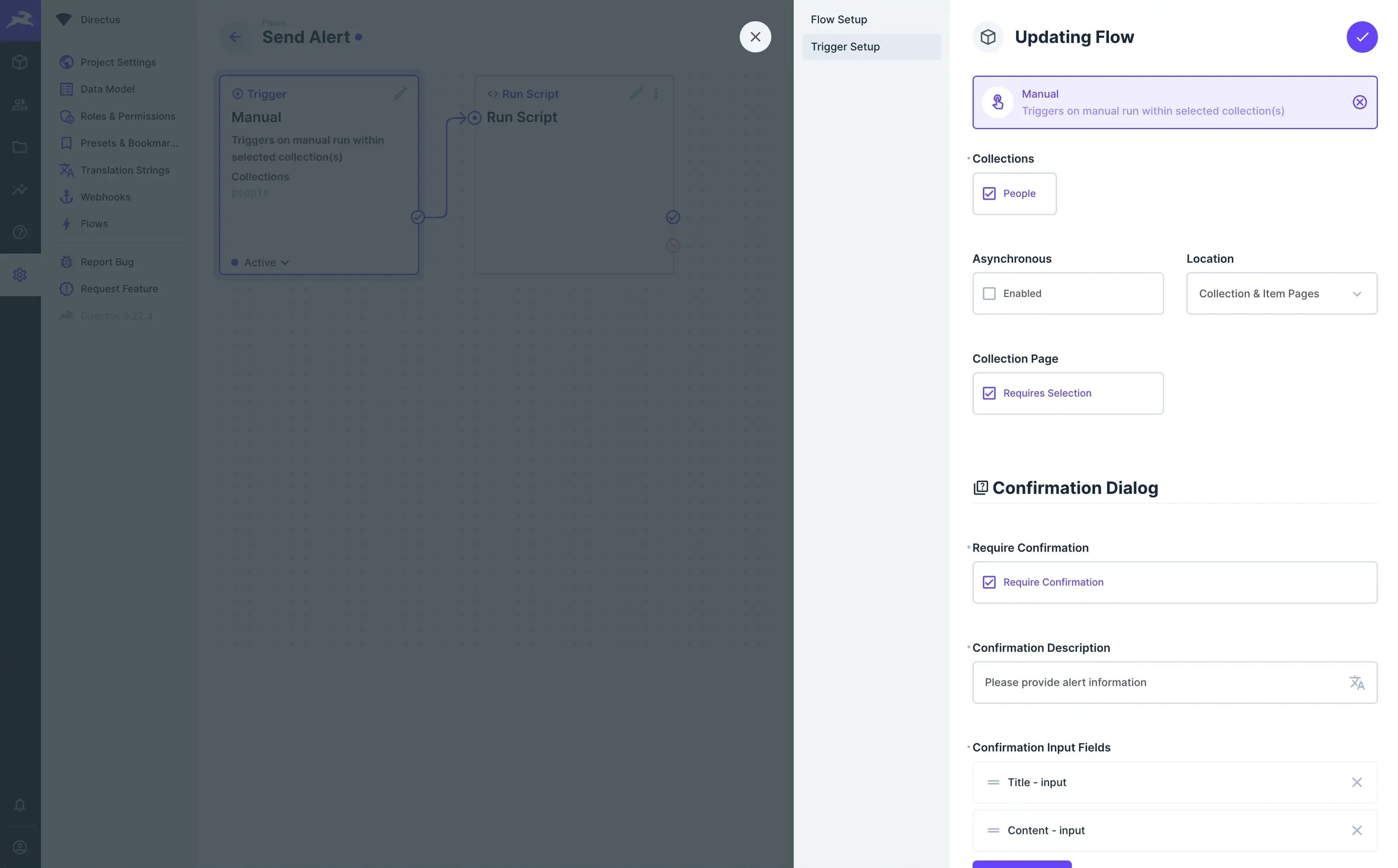
Task: Edit the Run Script operation pencil icon
Action: pos(635,94)
